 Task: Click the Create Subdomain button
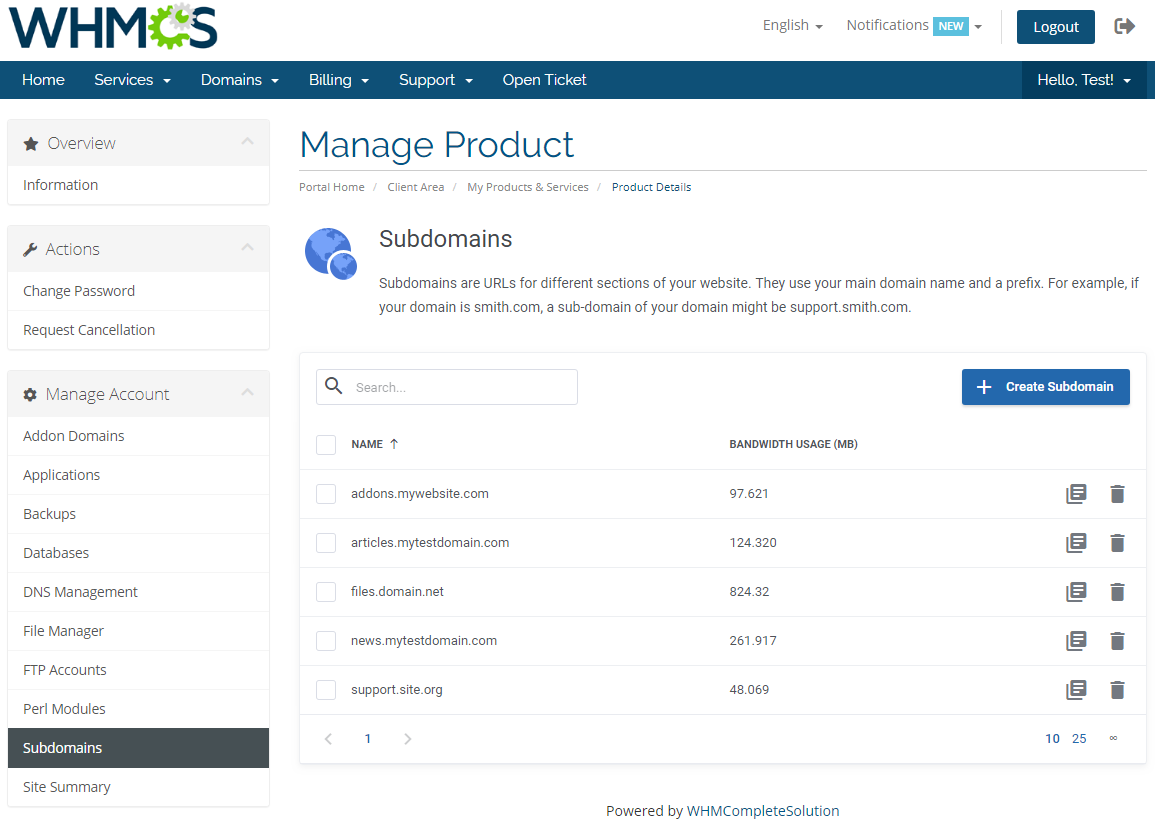1045,387
